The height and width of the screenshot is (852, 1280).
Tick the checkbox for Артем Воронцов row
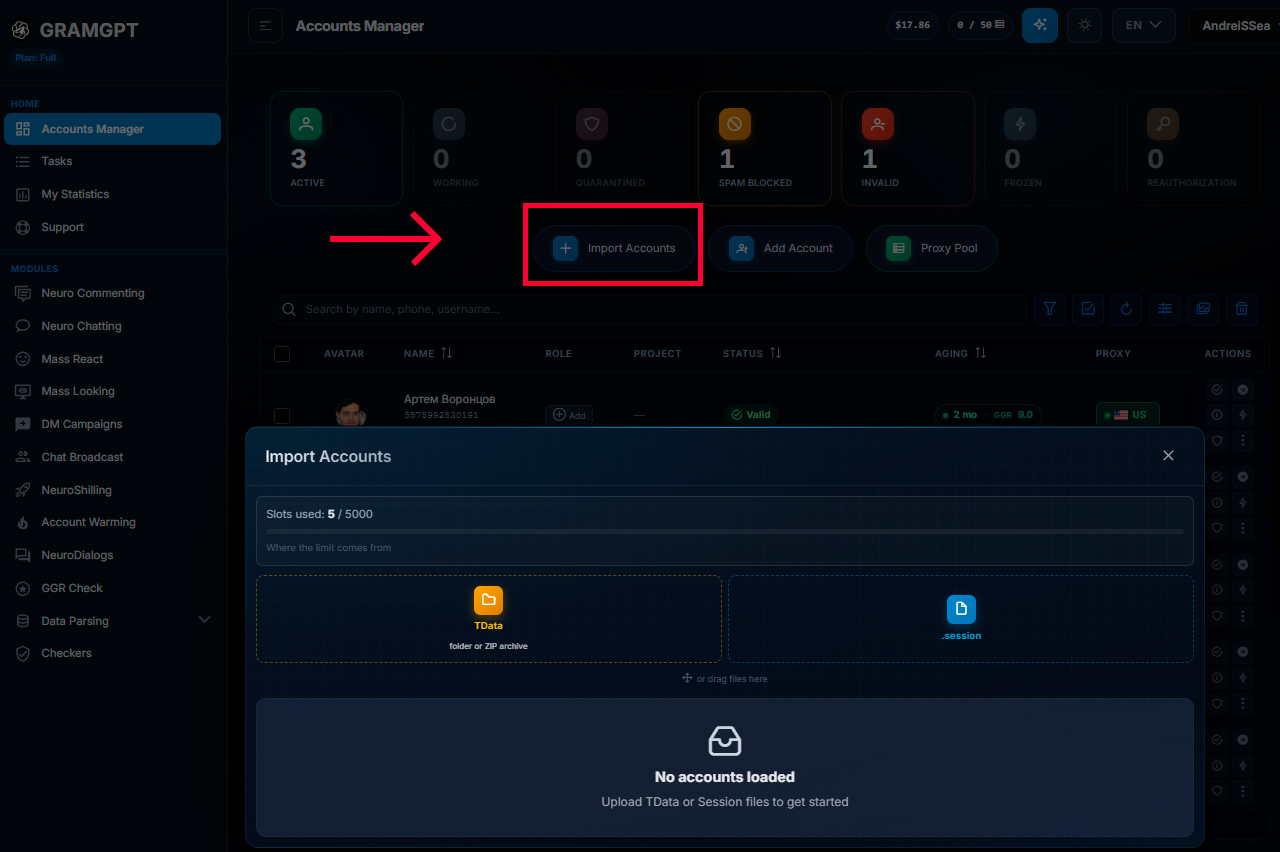click(x=282, y=415)
